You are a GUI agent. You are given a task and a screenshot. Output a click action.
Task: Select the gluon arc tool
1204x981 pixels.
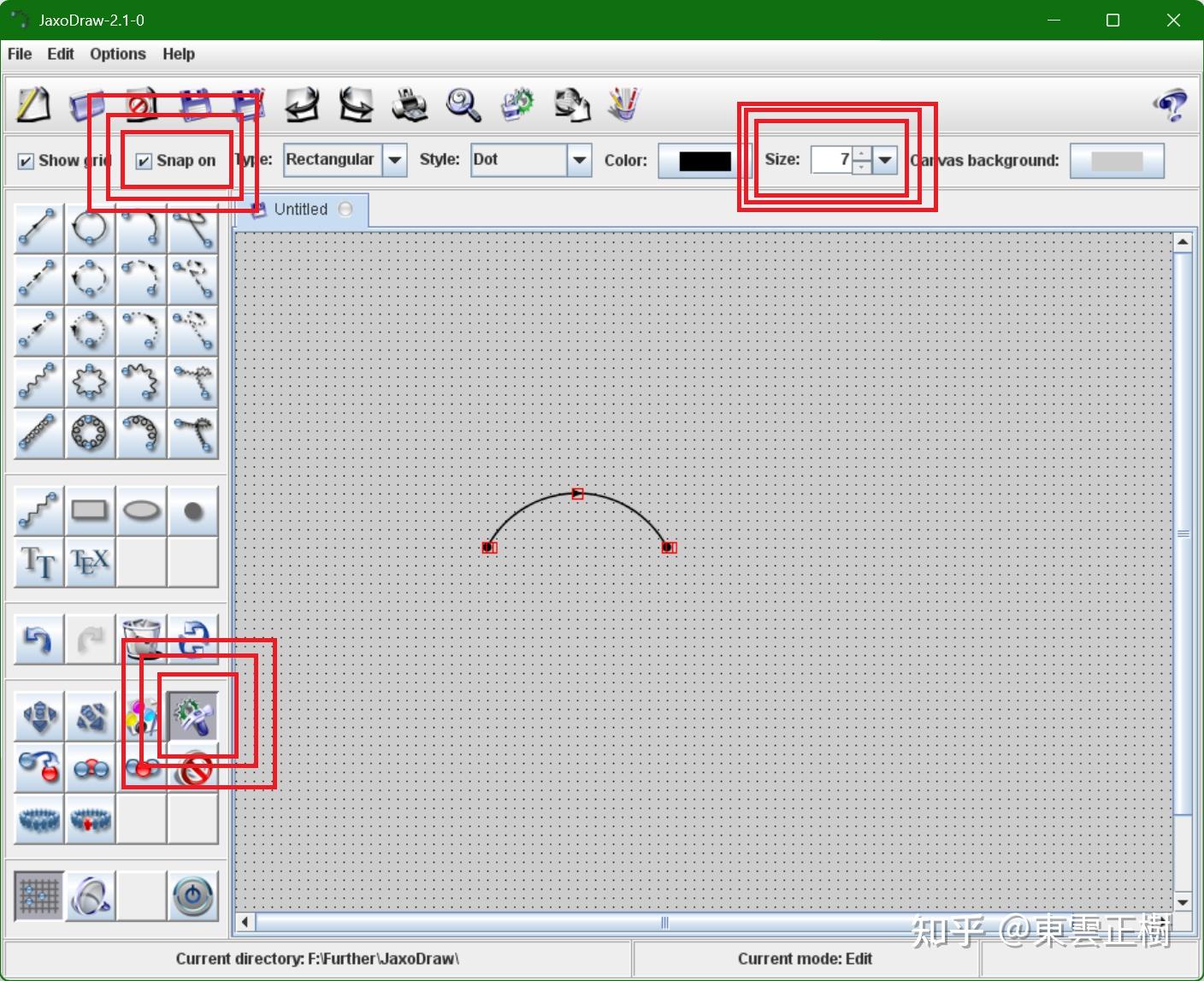[x=141, y=434]
